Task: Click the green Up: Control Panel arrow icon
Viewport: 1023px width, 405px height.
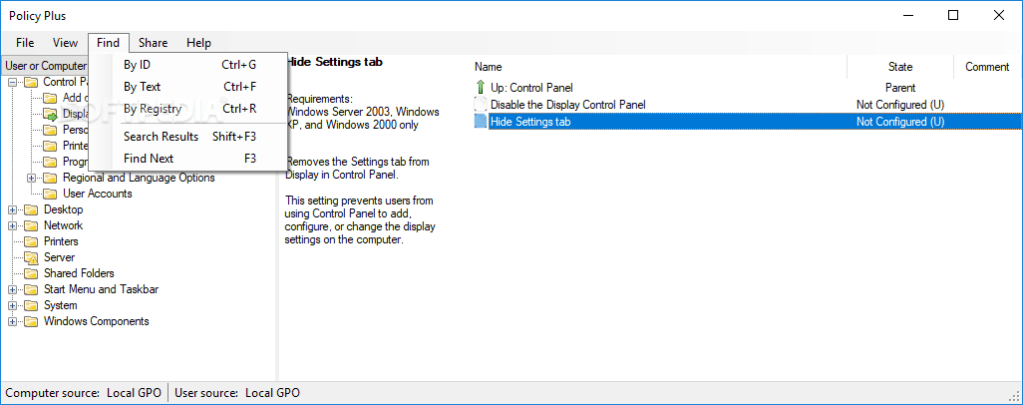Action: 480,88
